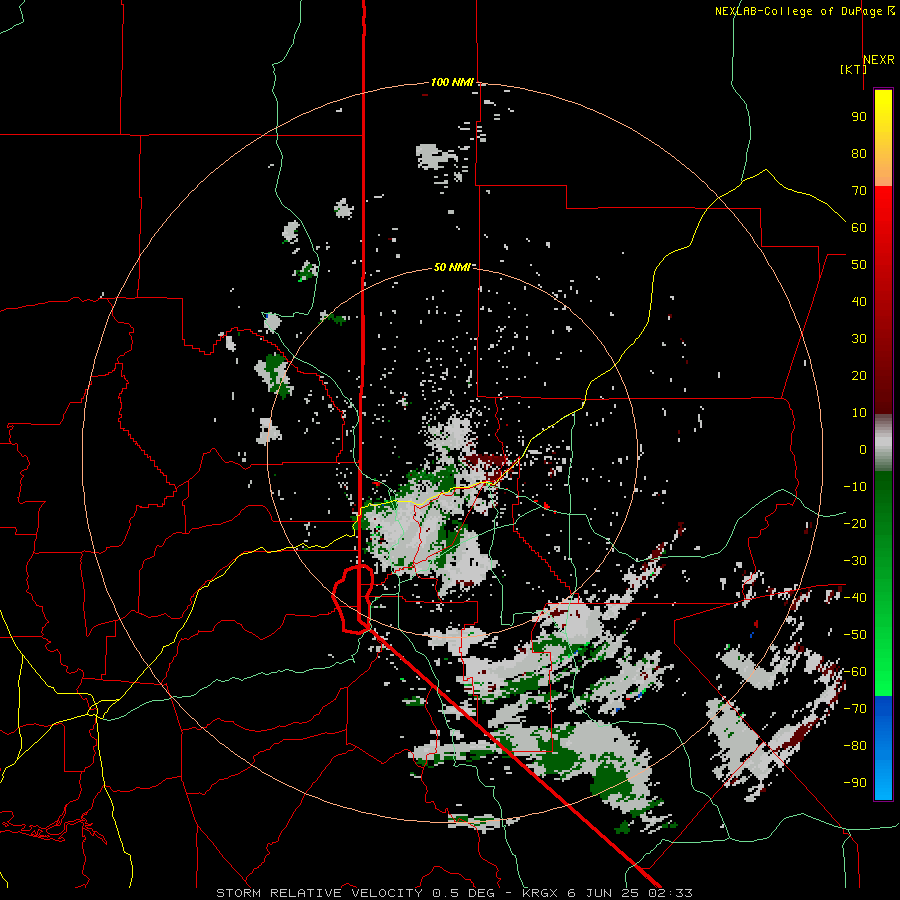Click the 30 value on the velocity scale
Screen dimensions: 900x900
coord(859,339)
